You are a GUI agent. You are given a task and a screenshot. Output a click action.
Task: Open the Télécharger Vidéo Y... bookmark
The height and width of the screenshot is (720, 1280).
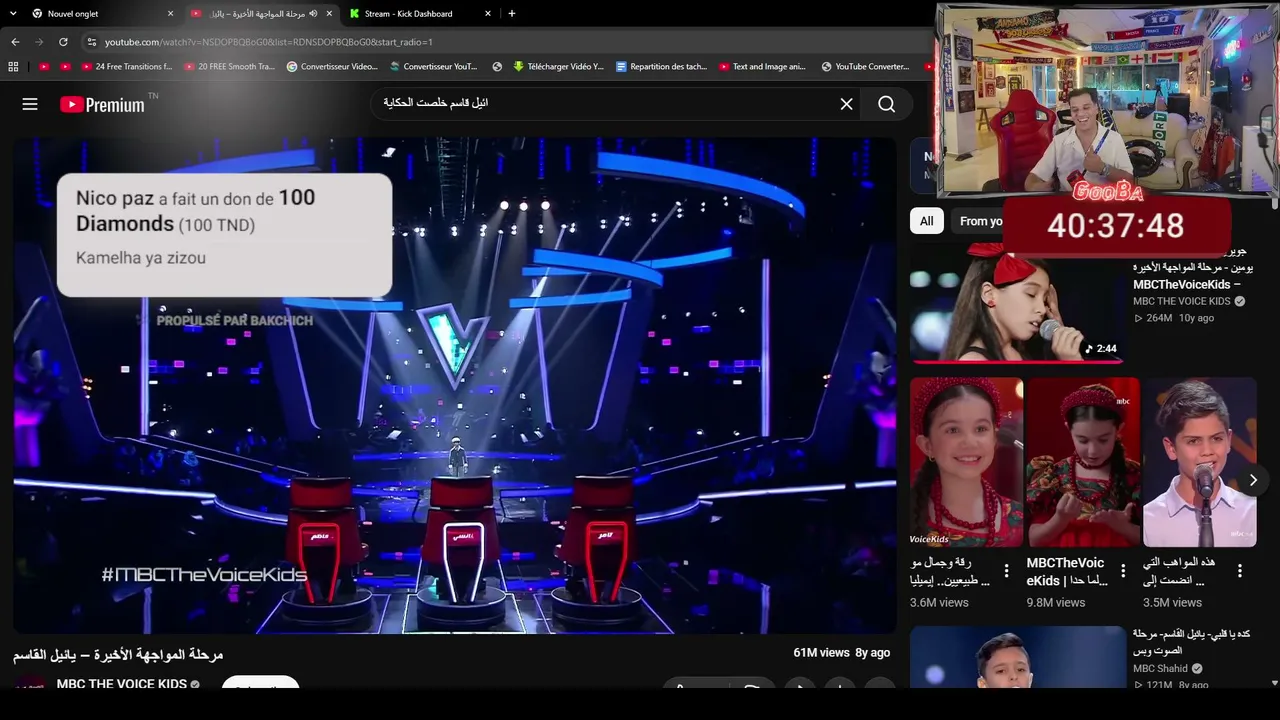(x=558, y=67)
